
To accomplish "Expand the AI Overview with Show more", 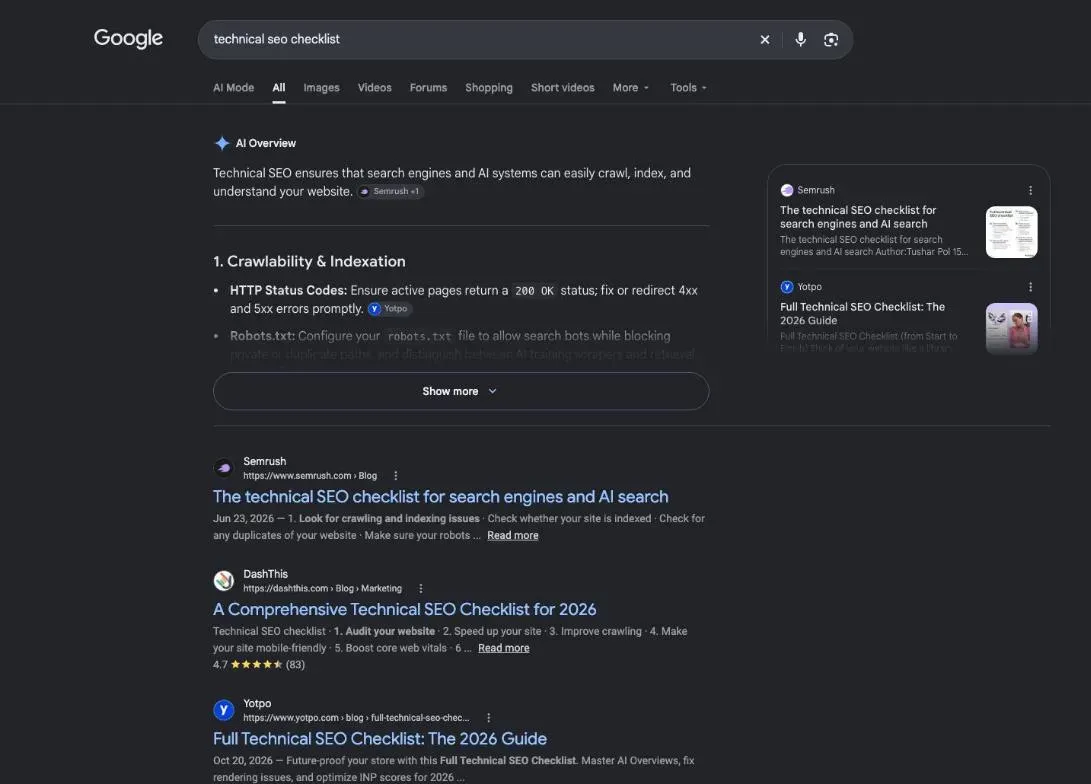I will pyautogui.click(x=461, y=391).
